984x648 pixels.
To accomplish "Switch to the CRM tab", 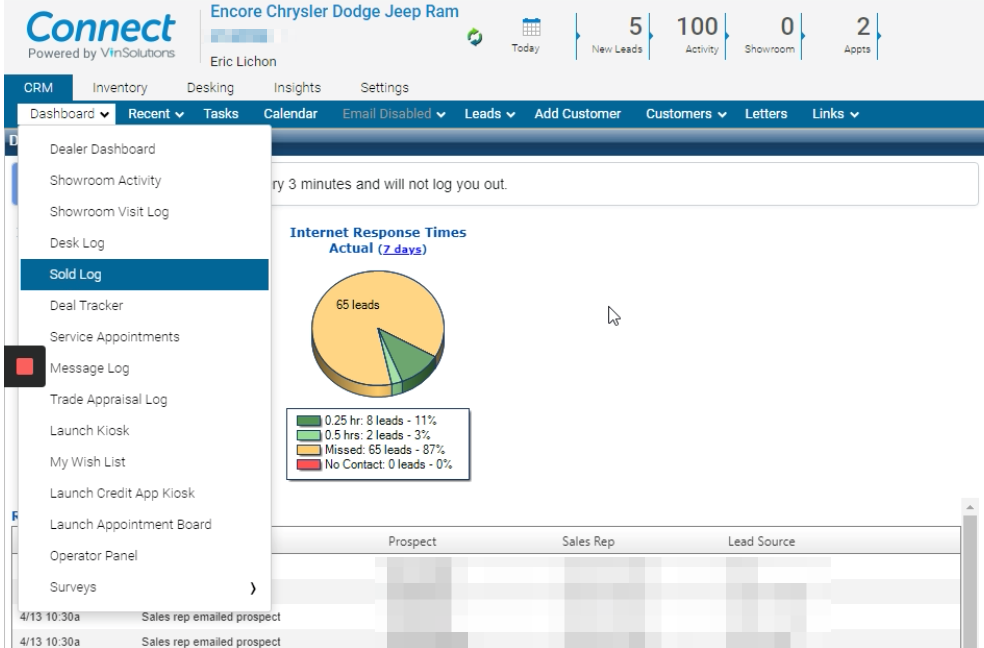I will pos(38,88).
